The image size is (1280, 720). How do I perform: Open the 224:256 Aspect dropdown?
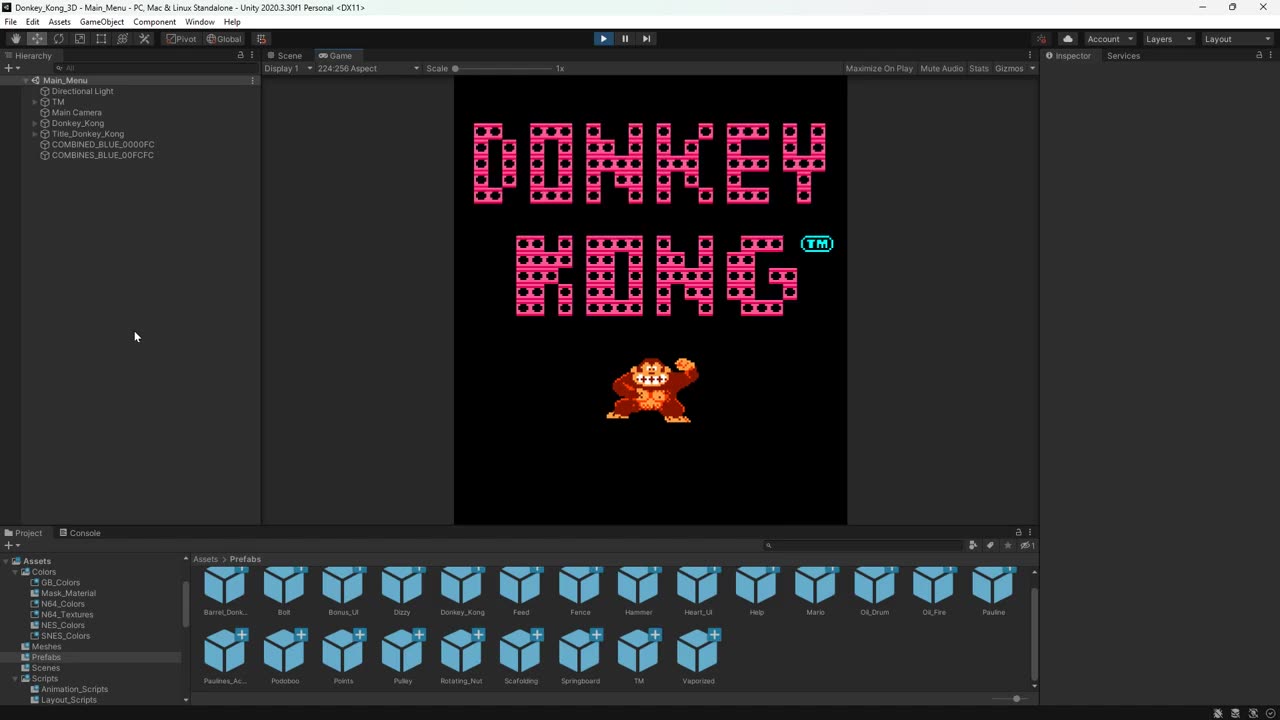coord(368,68)
